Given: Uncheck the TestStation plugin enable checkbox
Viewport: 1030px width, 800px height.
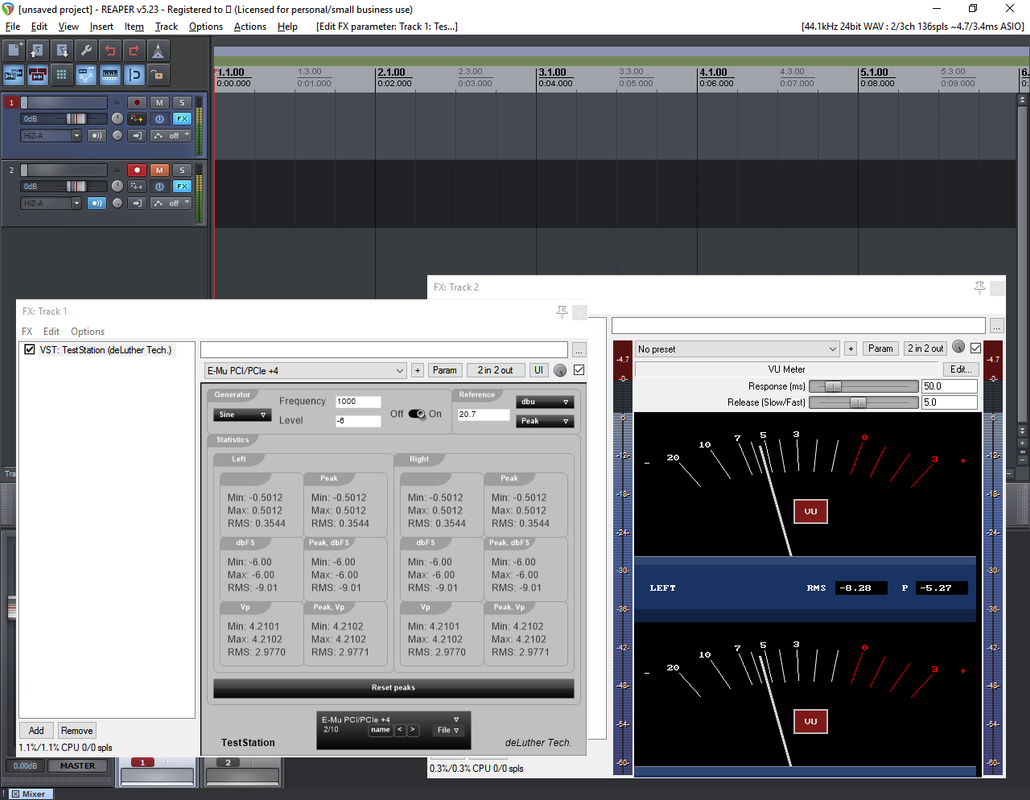Looking at the screenshot, I should [x=579, y=370].
